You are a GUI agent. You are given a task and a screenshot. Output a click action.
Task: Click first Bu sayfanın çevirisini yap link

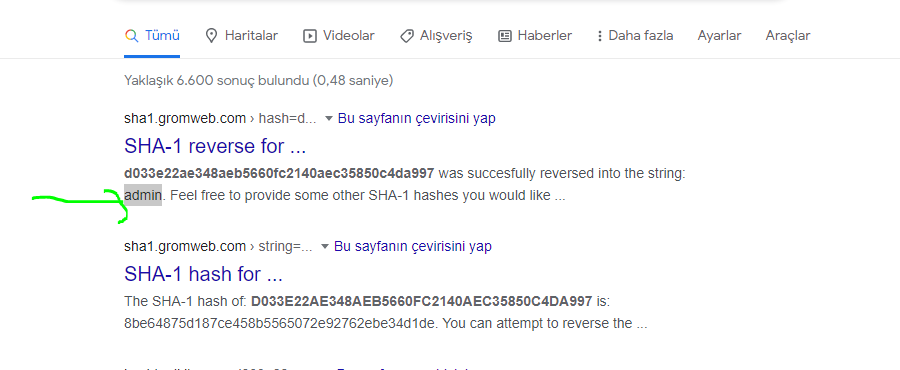coord(417,119)
